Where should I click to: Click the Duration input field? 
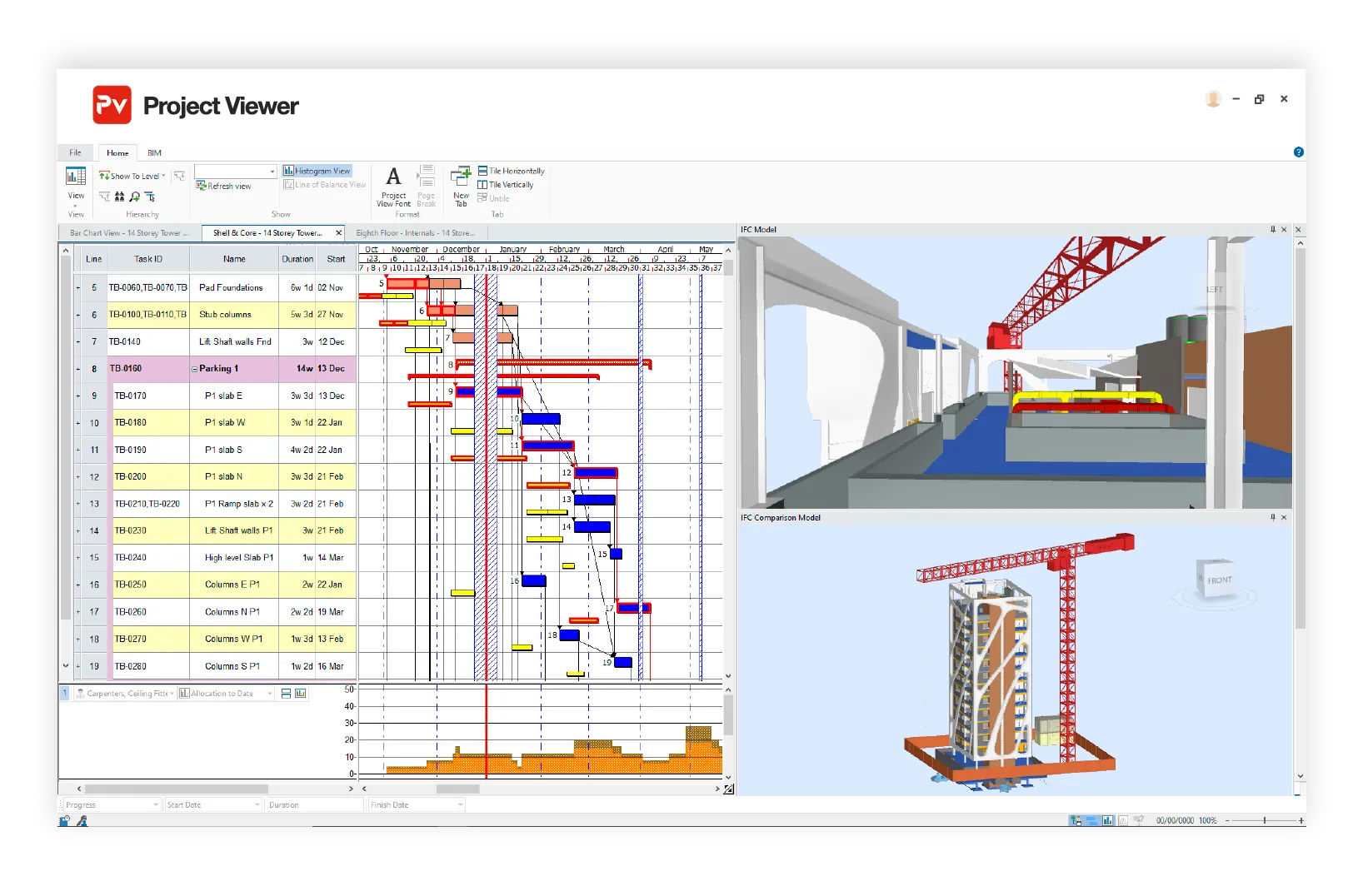[314, 804]
